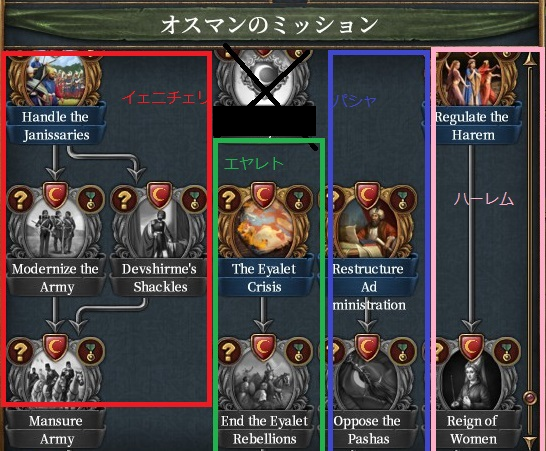Click the Handle the Janissaries name banner

click(56, 126)
